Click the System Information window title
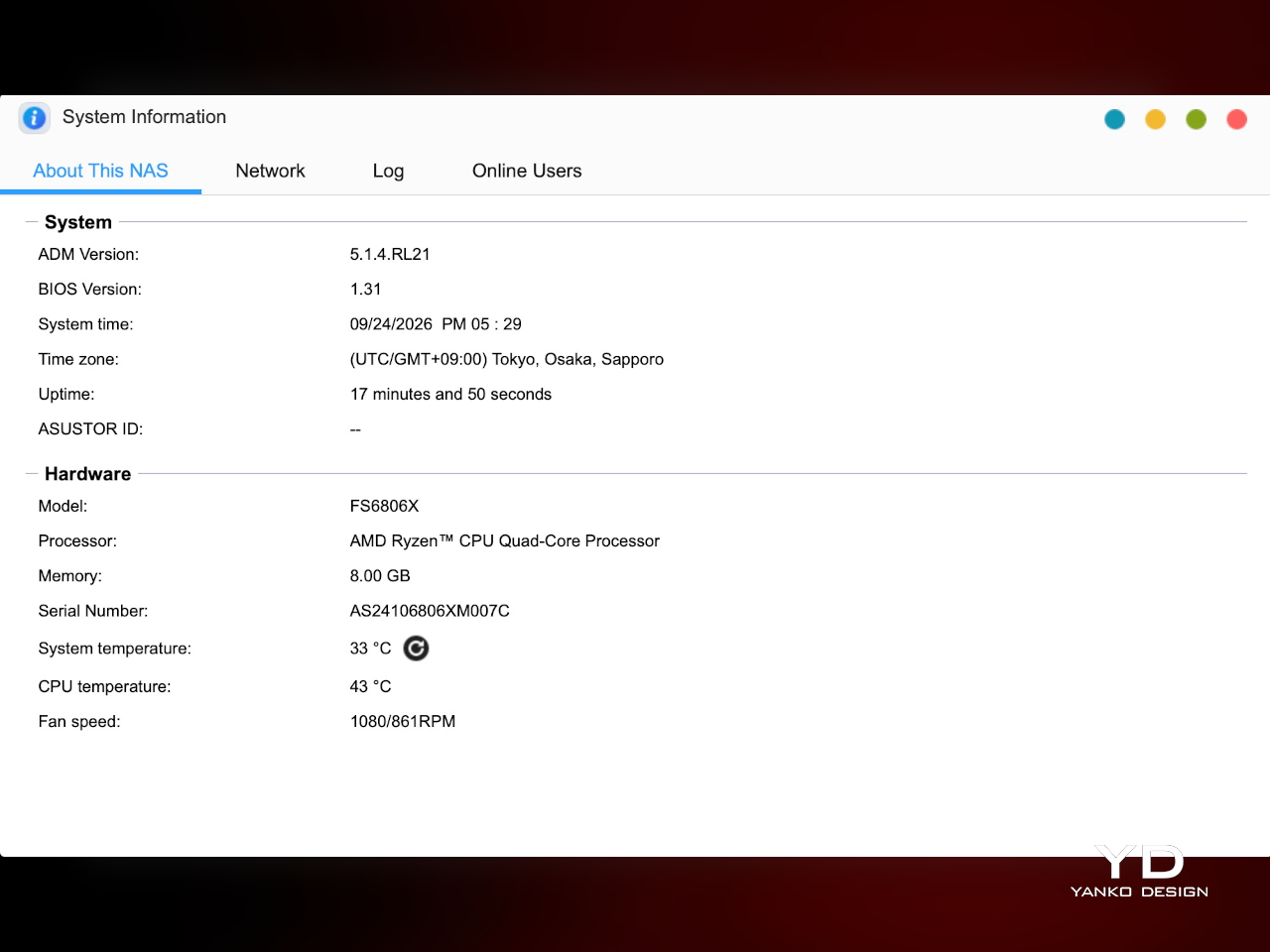The height and width of the screenshot is (952, 1270). [x=144, y=117]
